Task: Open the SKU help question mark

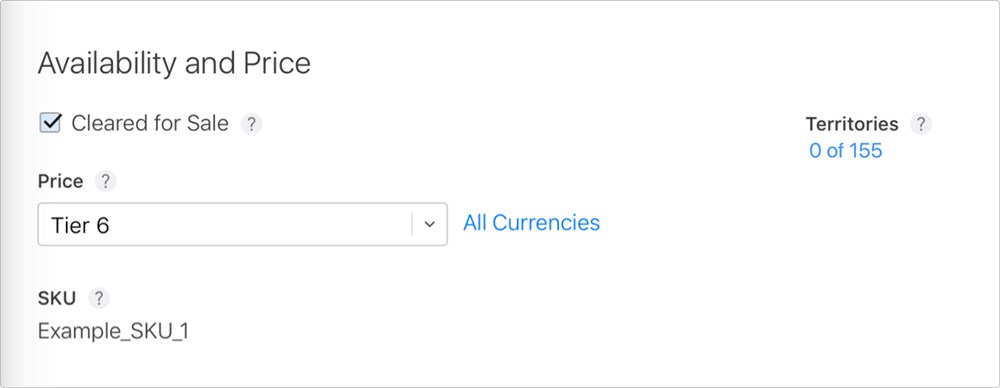Action: point(99,298)
